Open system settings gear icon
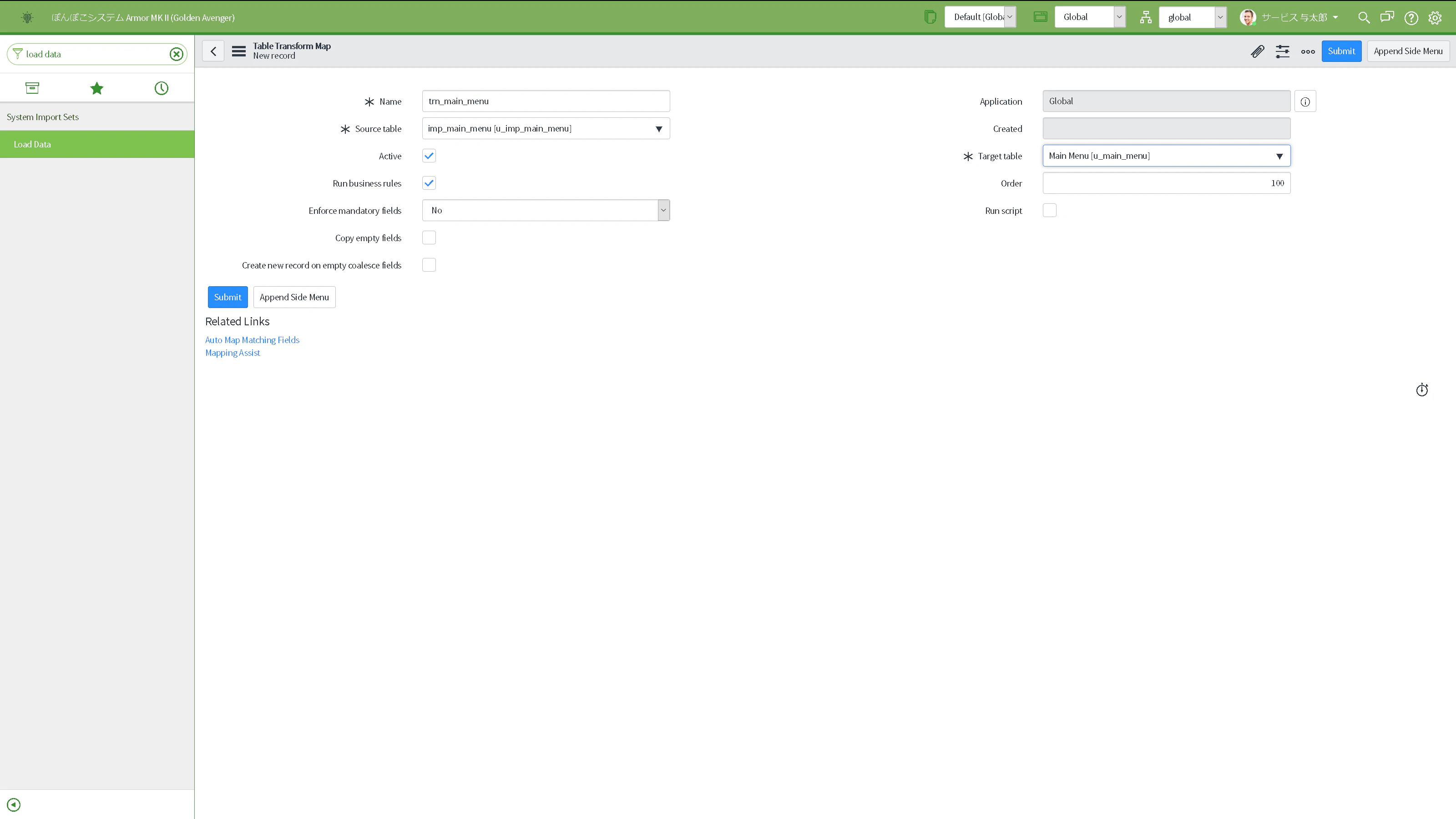The height and width of the screenshot is (819, 1456). (x=1435, y=18)
